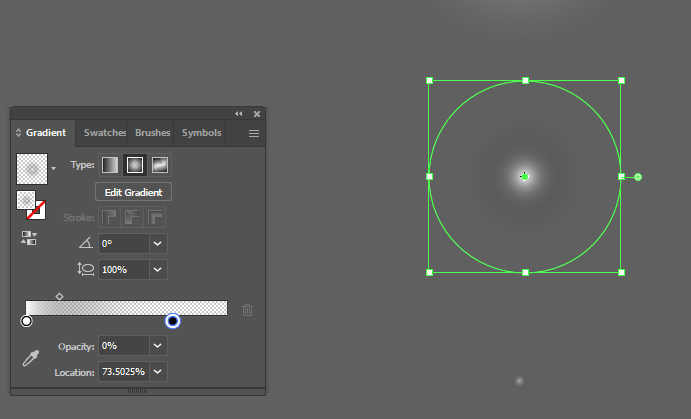The image size is (691, 419).
Task: Select the black highlighted gradient color stop
Action: coord(173,321)
